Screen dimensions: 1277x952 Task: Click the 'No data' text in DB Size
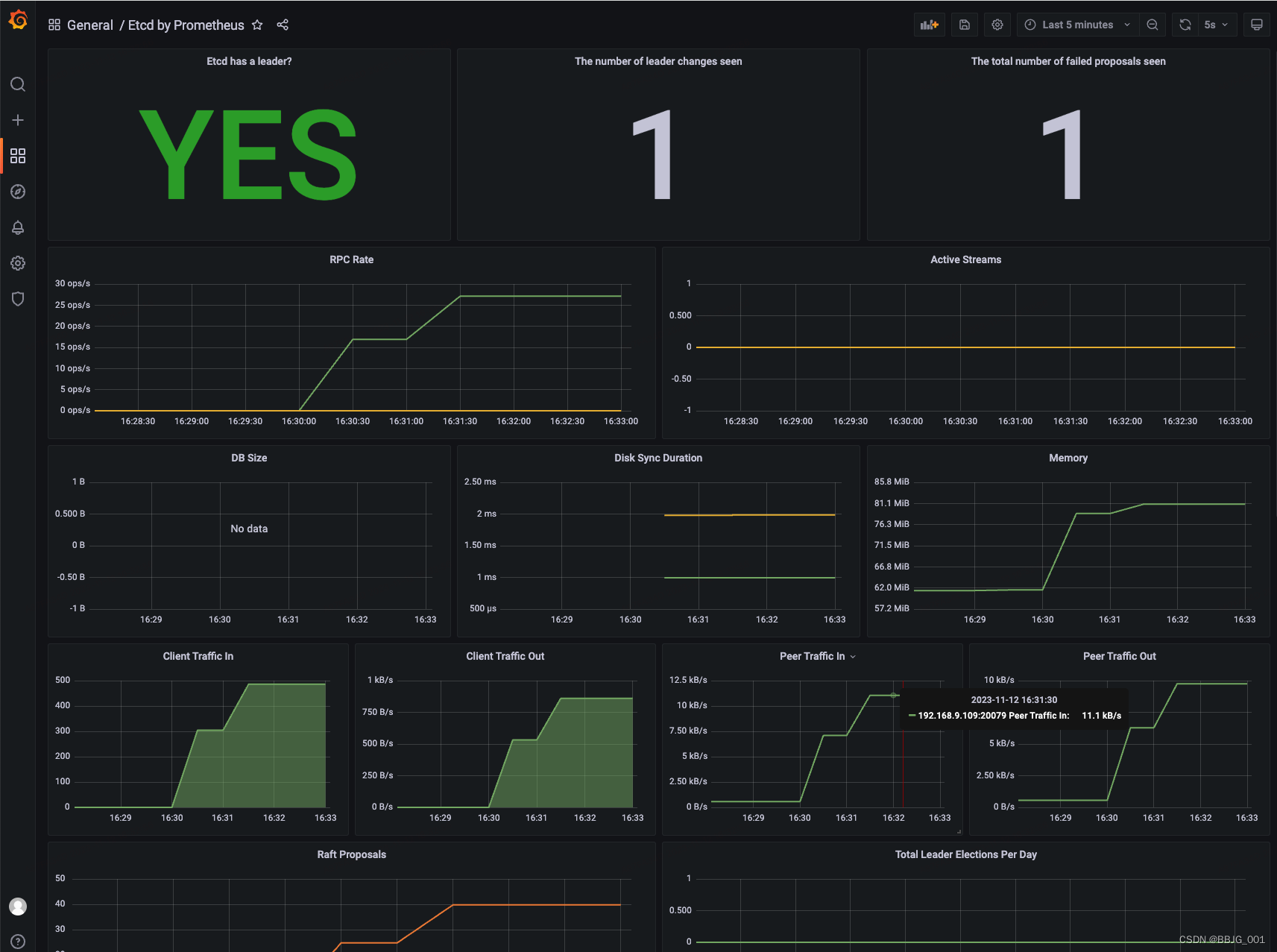pyautogui.click(x=249, y=529)
